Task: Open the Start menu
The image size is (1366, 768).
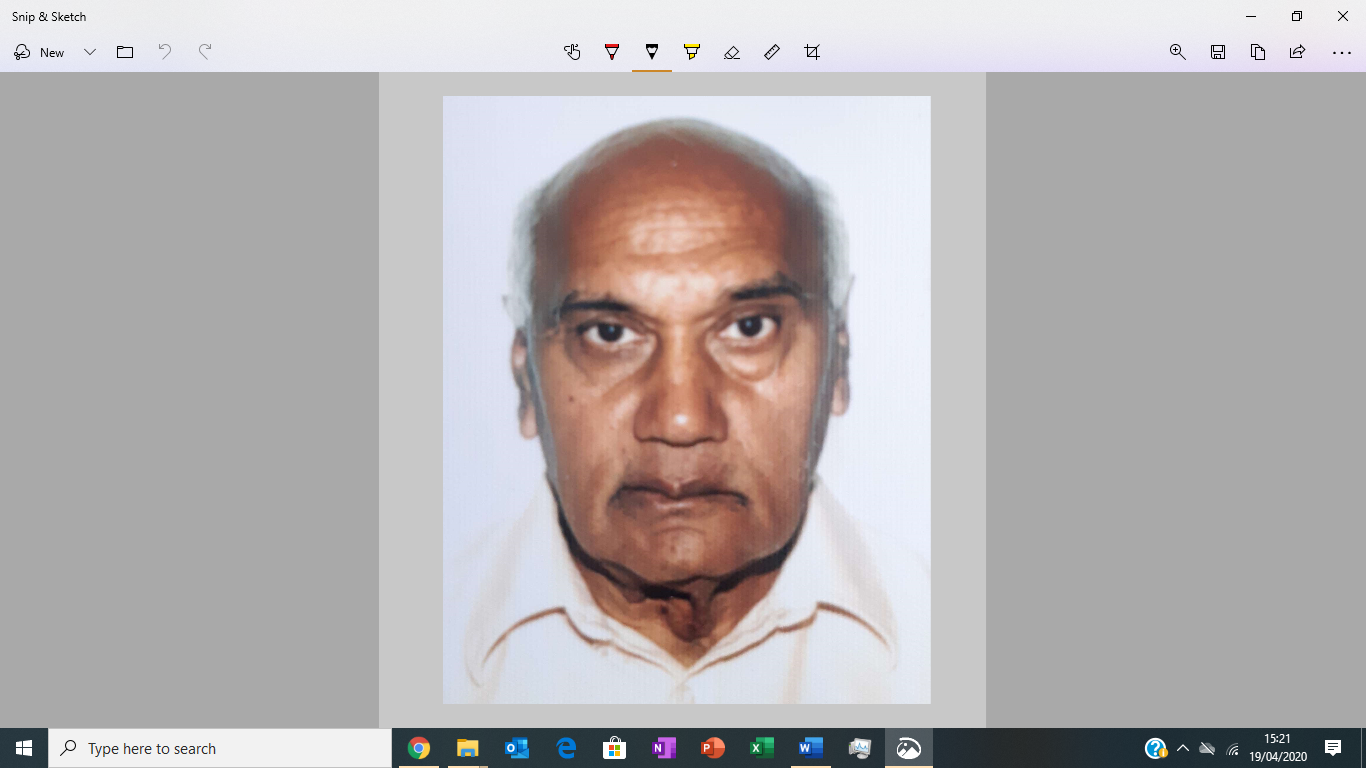Action: [21, 747]
